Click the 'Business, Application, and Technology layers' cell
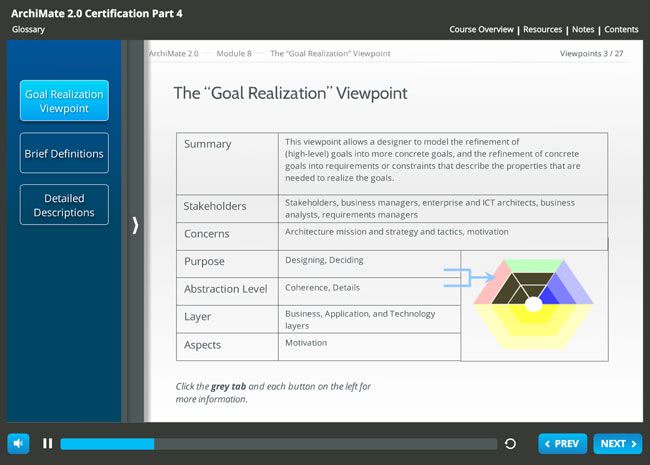Viewport: 650px width, 465px height. click(369, 320)
